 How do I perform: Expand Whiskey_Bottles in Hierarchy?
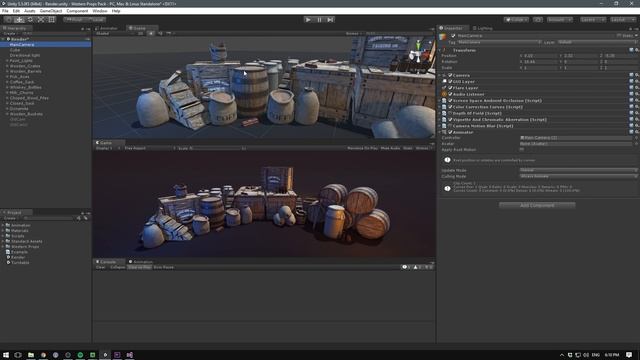click(7, 87)
